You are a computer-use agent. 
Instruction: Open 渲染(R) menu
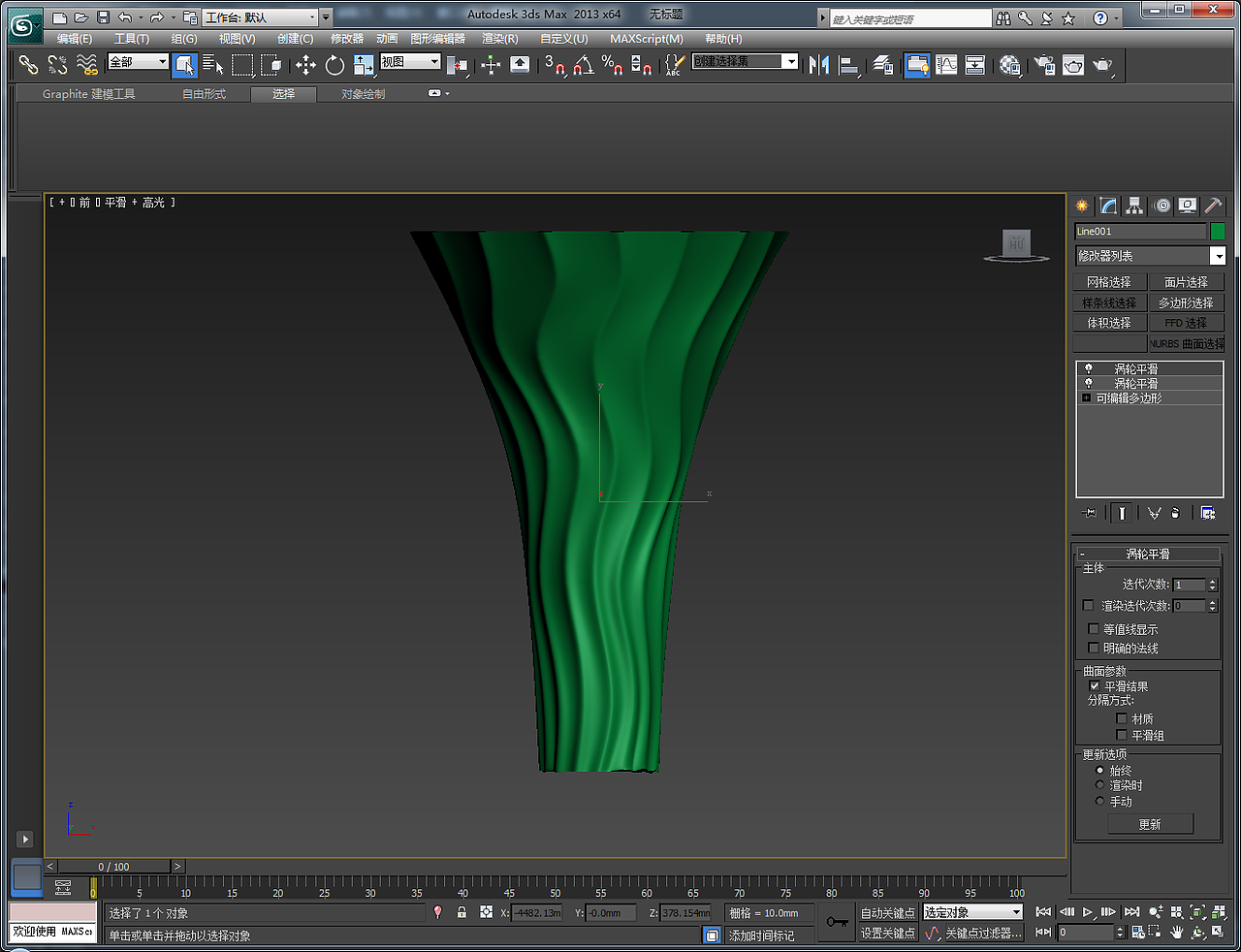(x=500, y=39)
